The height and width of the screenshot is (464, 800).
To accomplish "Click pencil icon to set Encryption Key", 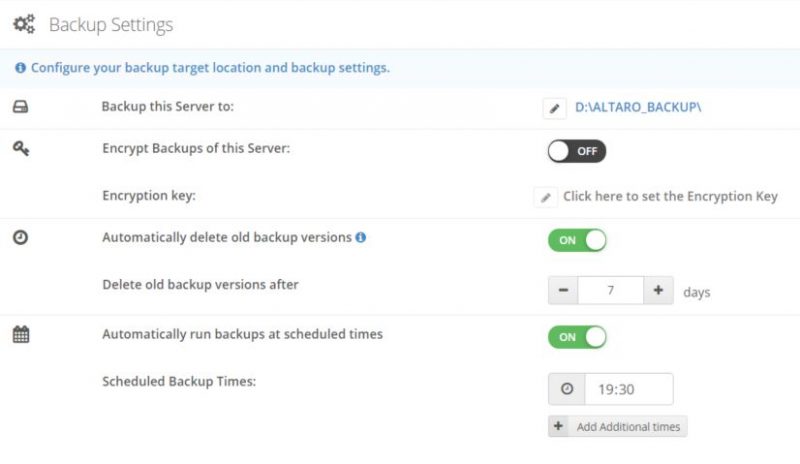I will (545, 197).
